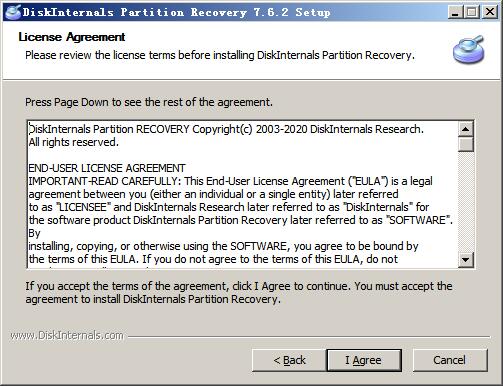The image size is (503, 386).
Task: Click the magnifier disk logo in header
Action: point(468,49)
